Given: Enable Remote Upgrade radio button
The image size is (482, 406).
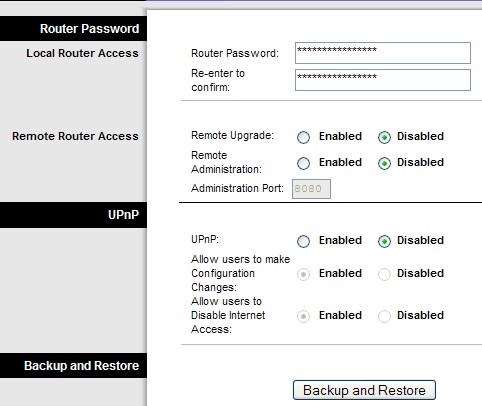Looking at the screenshot, I should pyautogui.click(x=303, y=137).
